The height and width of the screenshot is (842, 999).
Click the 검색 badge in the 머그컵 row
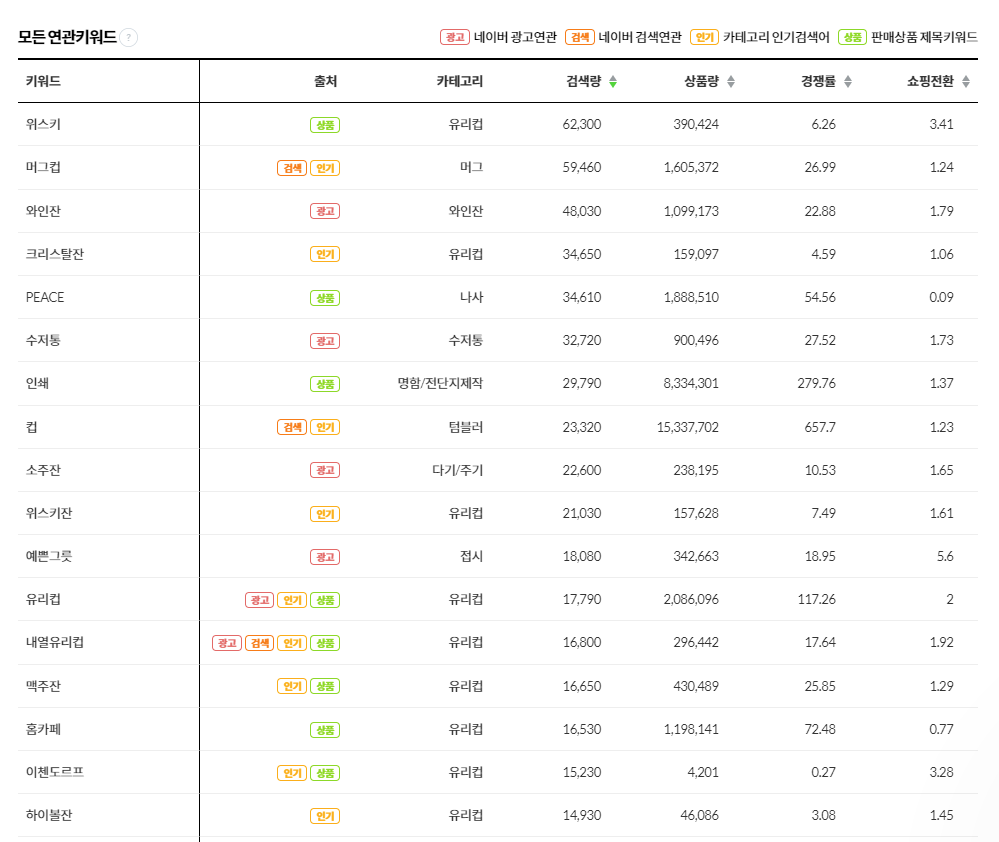click(292, 168)
